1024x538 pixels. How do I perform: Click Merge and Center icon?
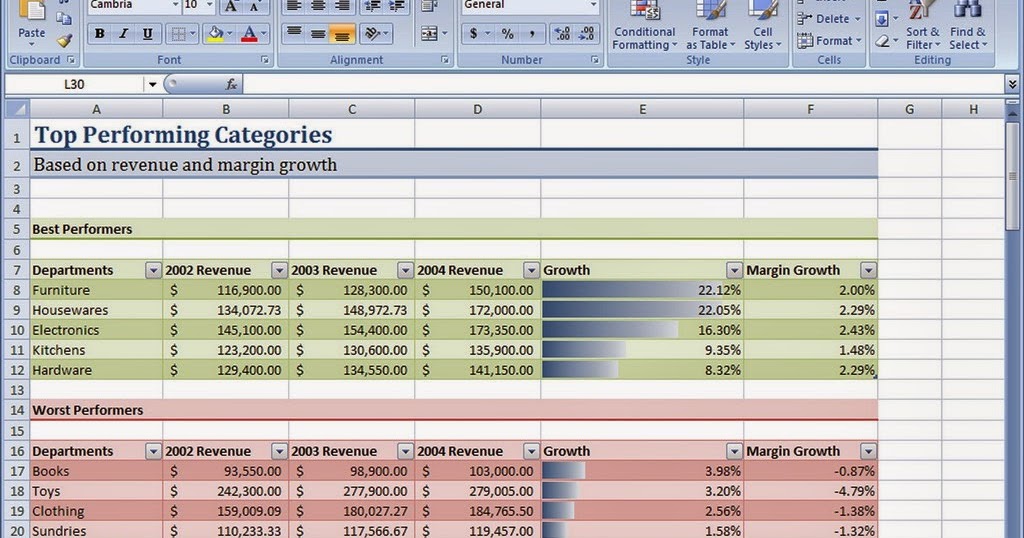[429, 33]
